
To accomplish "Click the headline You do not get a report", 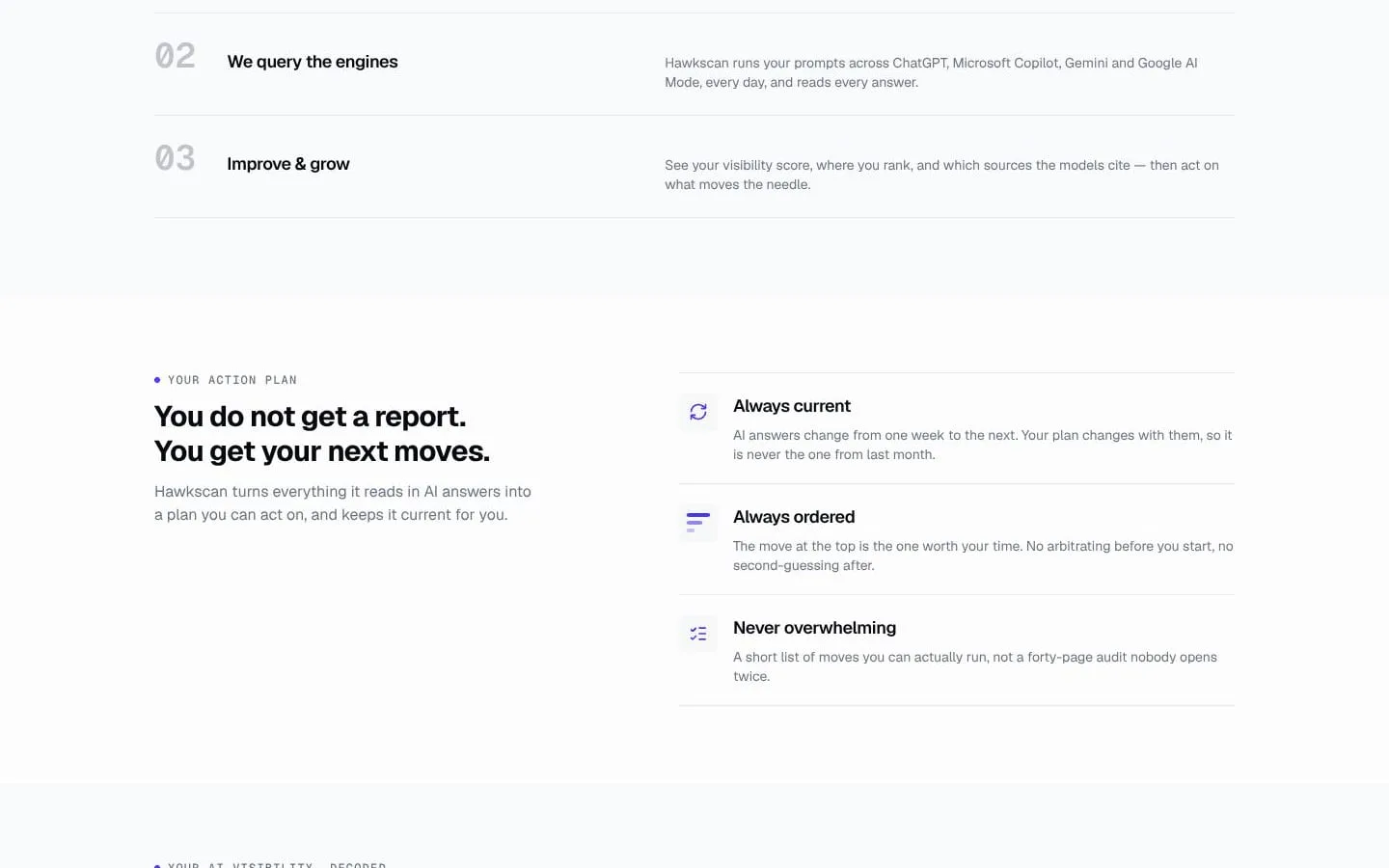I will [310, 417].
